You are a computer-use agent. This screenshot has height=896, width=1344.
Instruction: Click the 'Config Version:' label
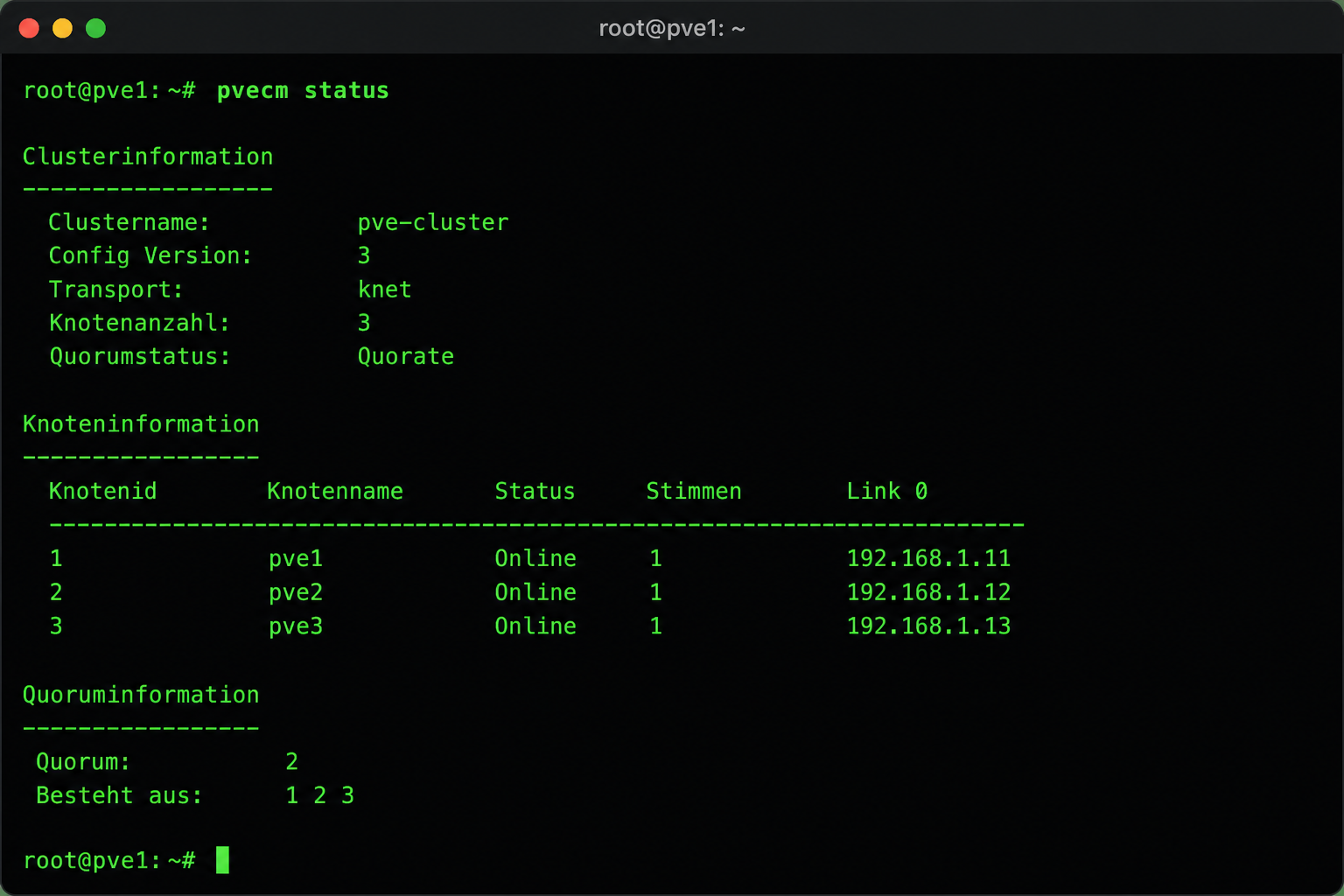tap(150, 256)
